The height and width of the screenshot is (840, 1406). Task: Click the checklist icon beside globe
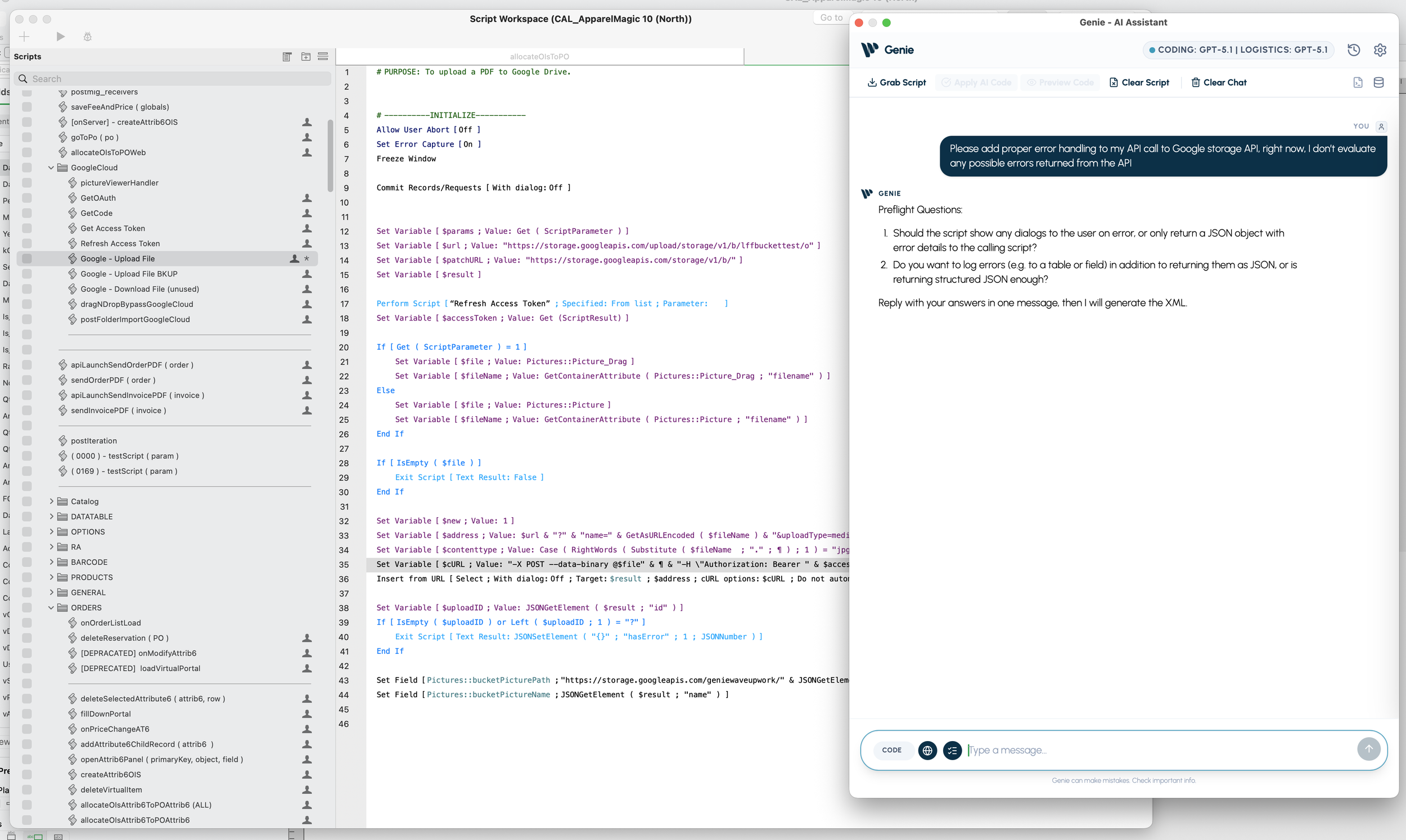[x=952, y=750]
